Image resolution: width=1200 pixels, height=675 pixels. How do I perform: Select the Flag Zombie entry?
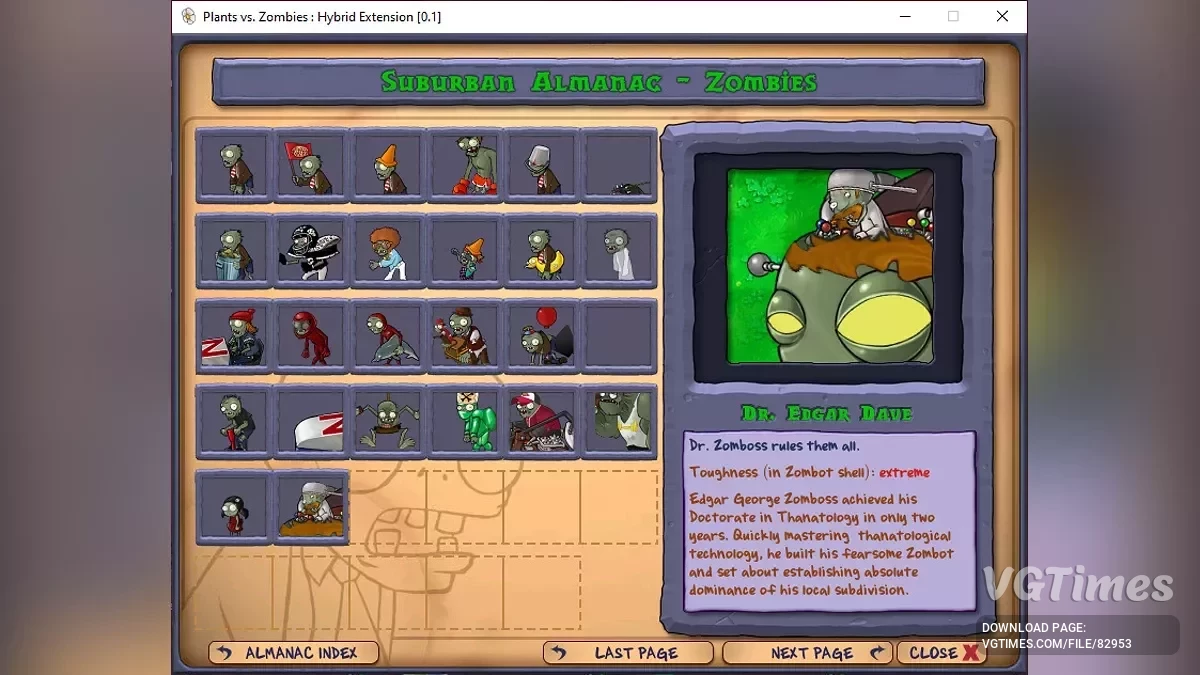pyautogui.click(x=311, y=166)
